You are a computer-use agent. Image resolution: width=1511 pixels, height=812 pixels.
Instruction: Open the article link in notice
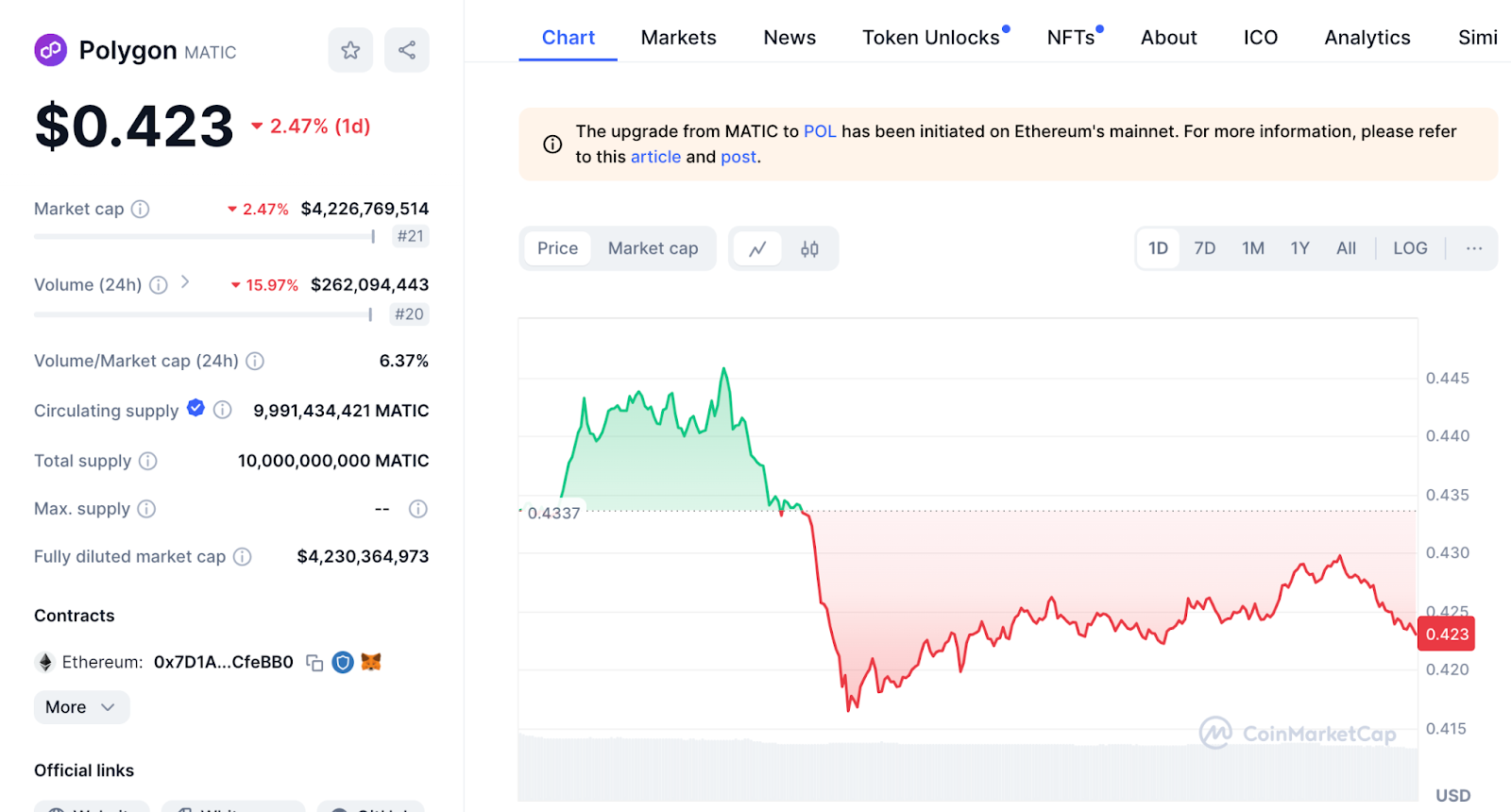655,157
